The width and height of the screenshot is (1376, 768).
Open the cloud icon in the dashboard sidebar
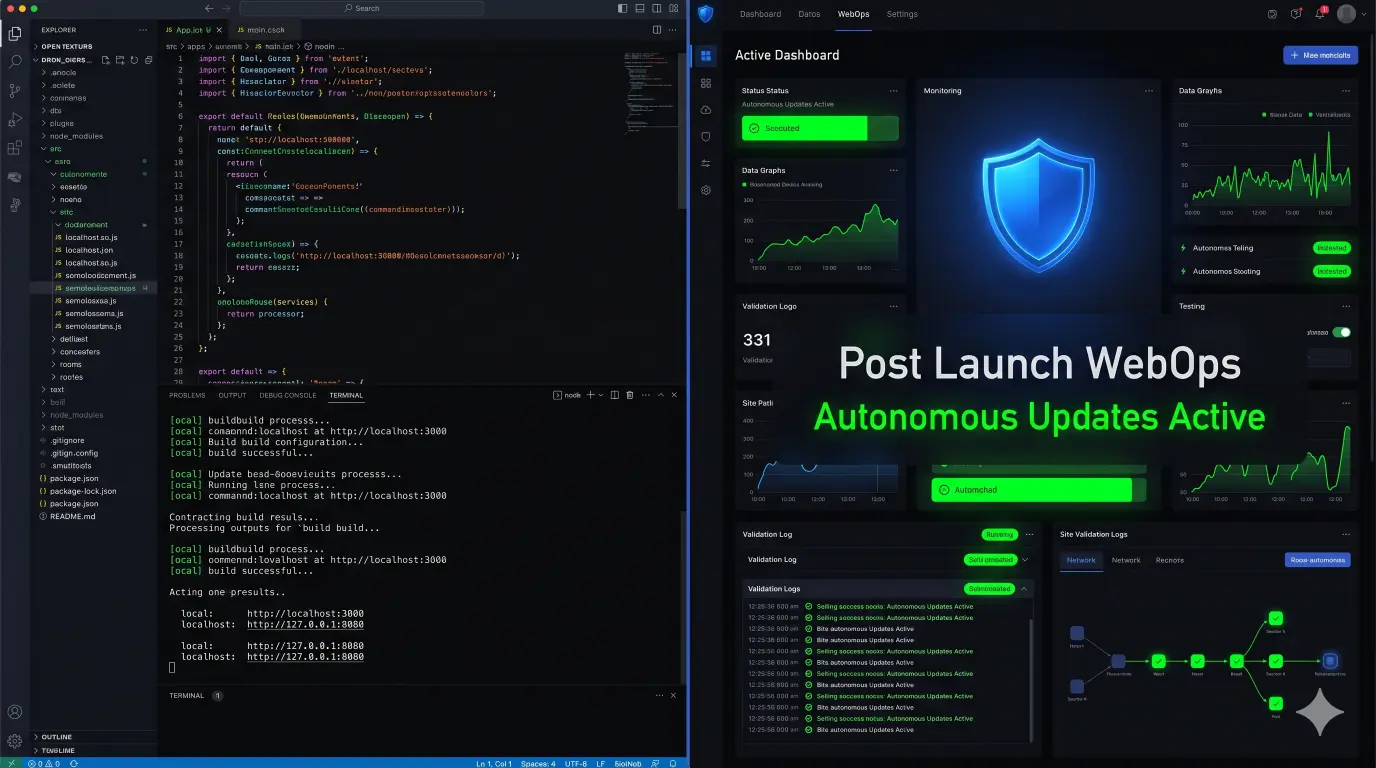pyautogui.click(x=706, y=110)
